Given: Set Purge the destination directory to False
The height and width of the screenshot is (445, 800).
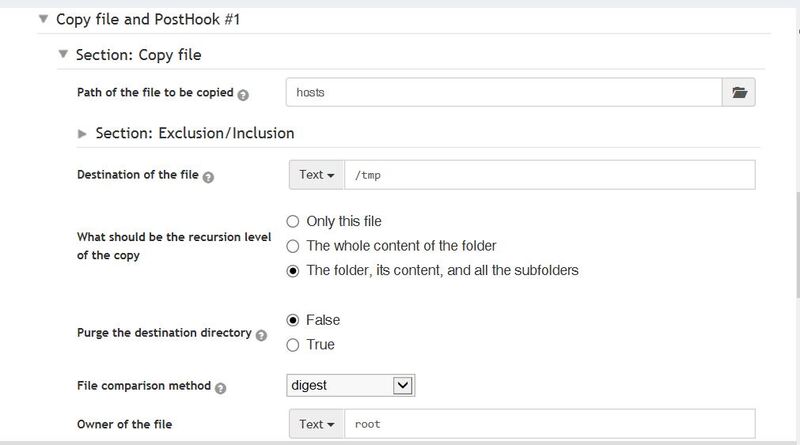Looking at the screenshot, I should 292,320.
